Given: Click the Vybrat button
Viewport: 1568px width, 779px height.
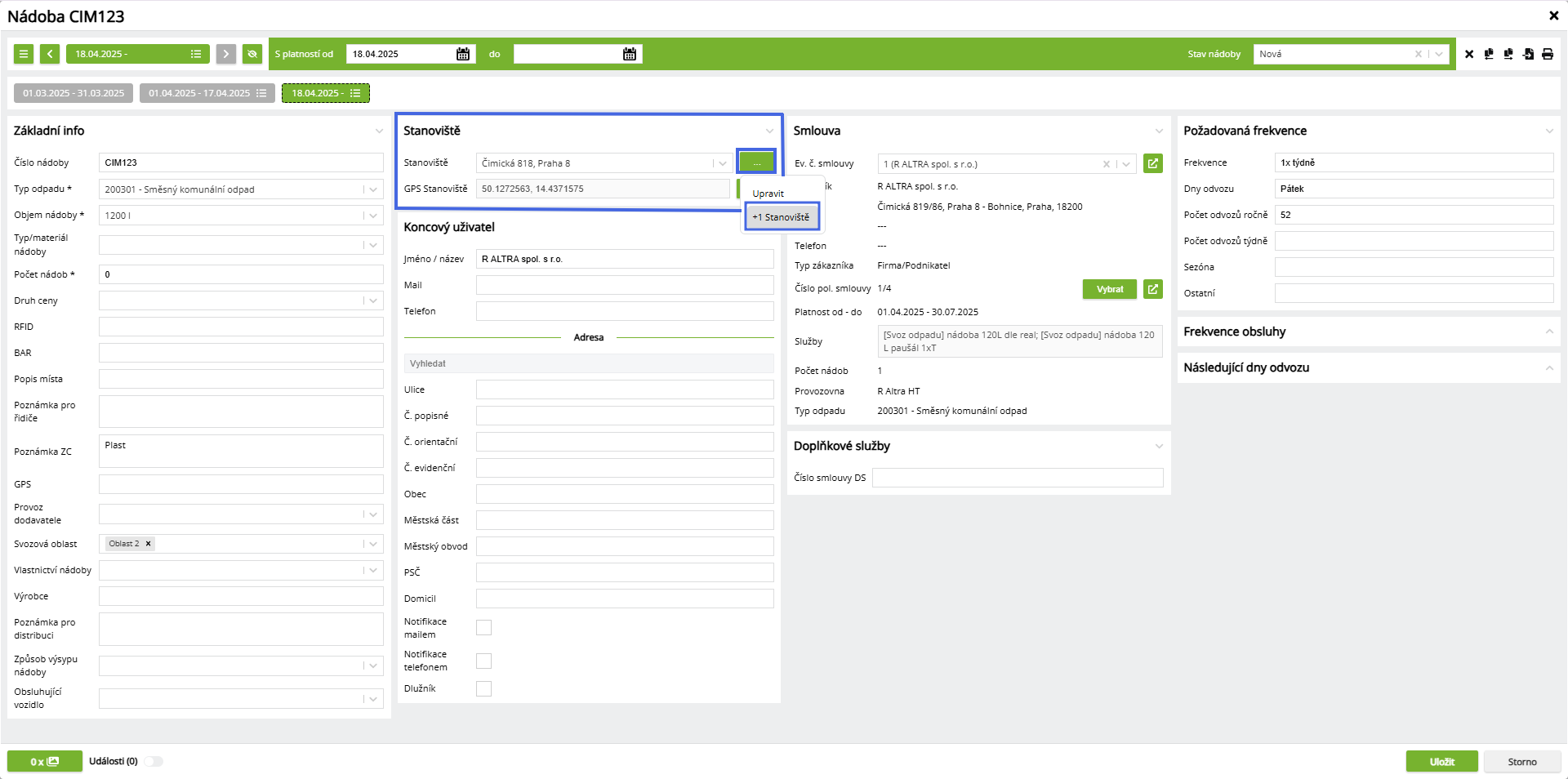Looking at the screenshot, I should pos(1110,289).
